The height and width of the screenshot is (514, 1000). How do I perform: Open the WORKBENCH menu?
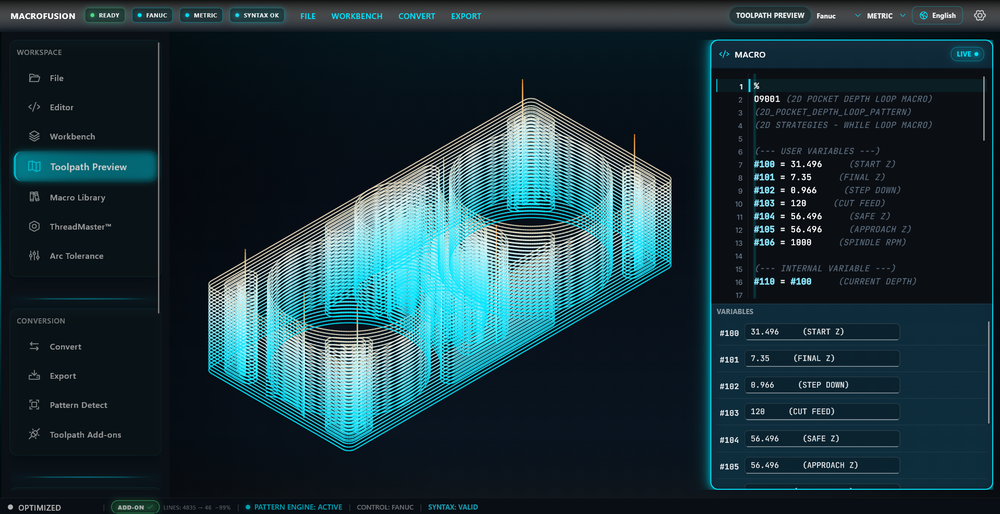pos(357,16)
